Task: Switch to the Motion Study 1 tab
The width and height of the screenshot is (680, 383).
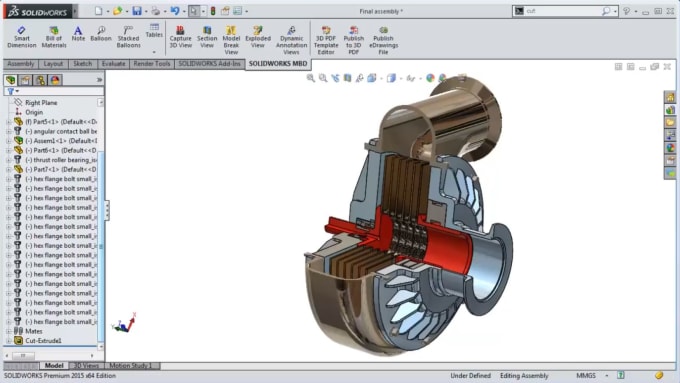Action: coord(131,366)
